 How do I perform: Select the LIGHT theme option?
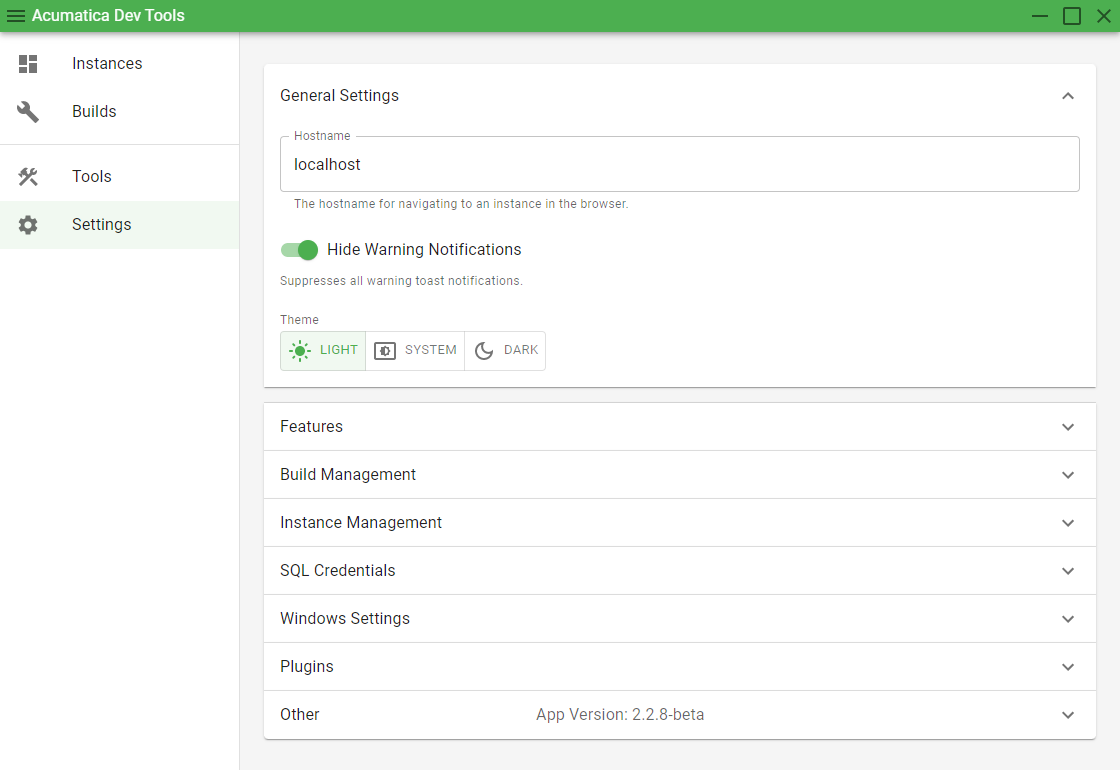coord(322,350)
